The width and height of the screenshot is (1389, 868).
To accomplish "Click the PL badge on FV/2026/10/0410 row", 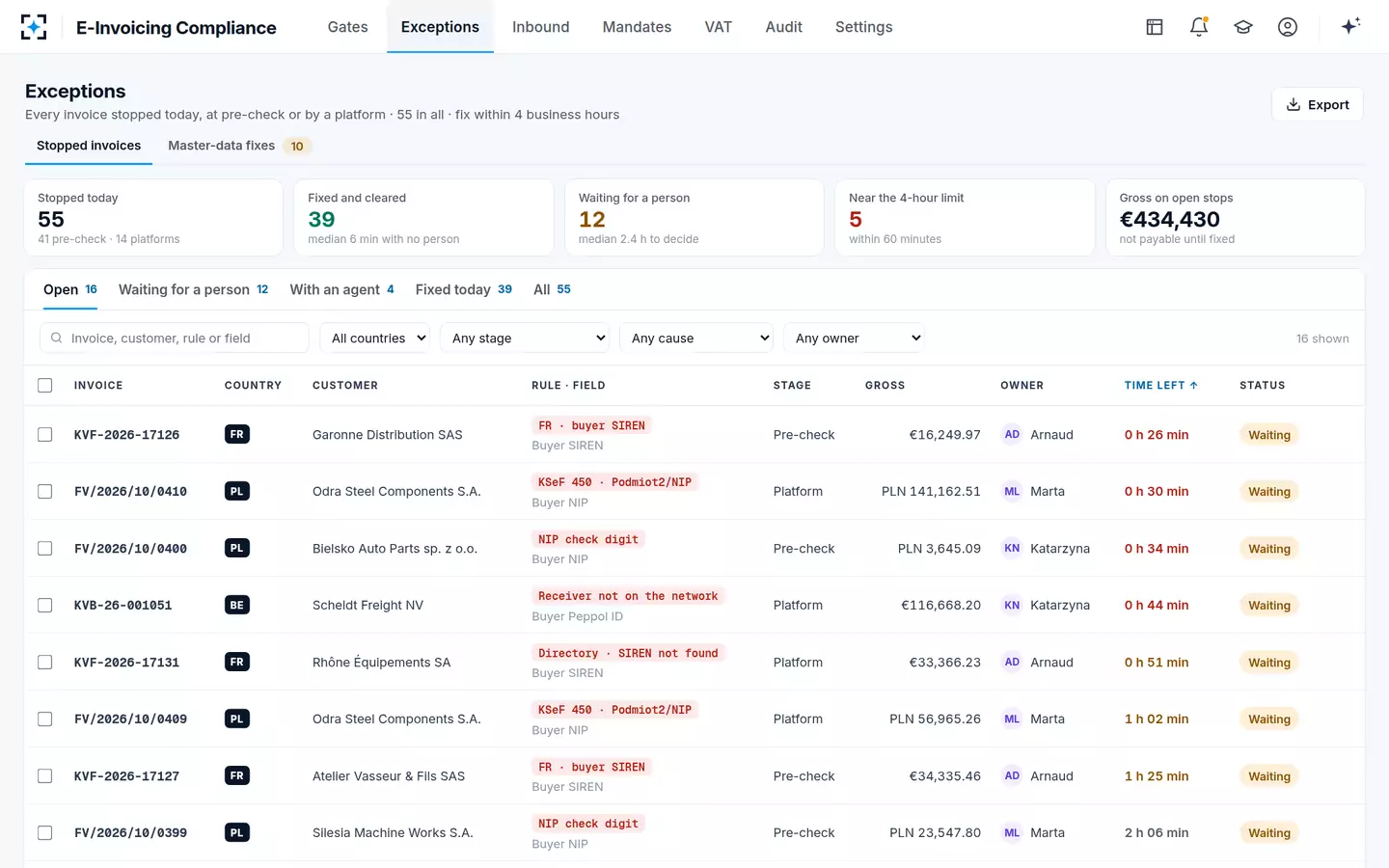I will tap(237, 491).
